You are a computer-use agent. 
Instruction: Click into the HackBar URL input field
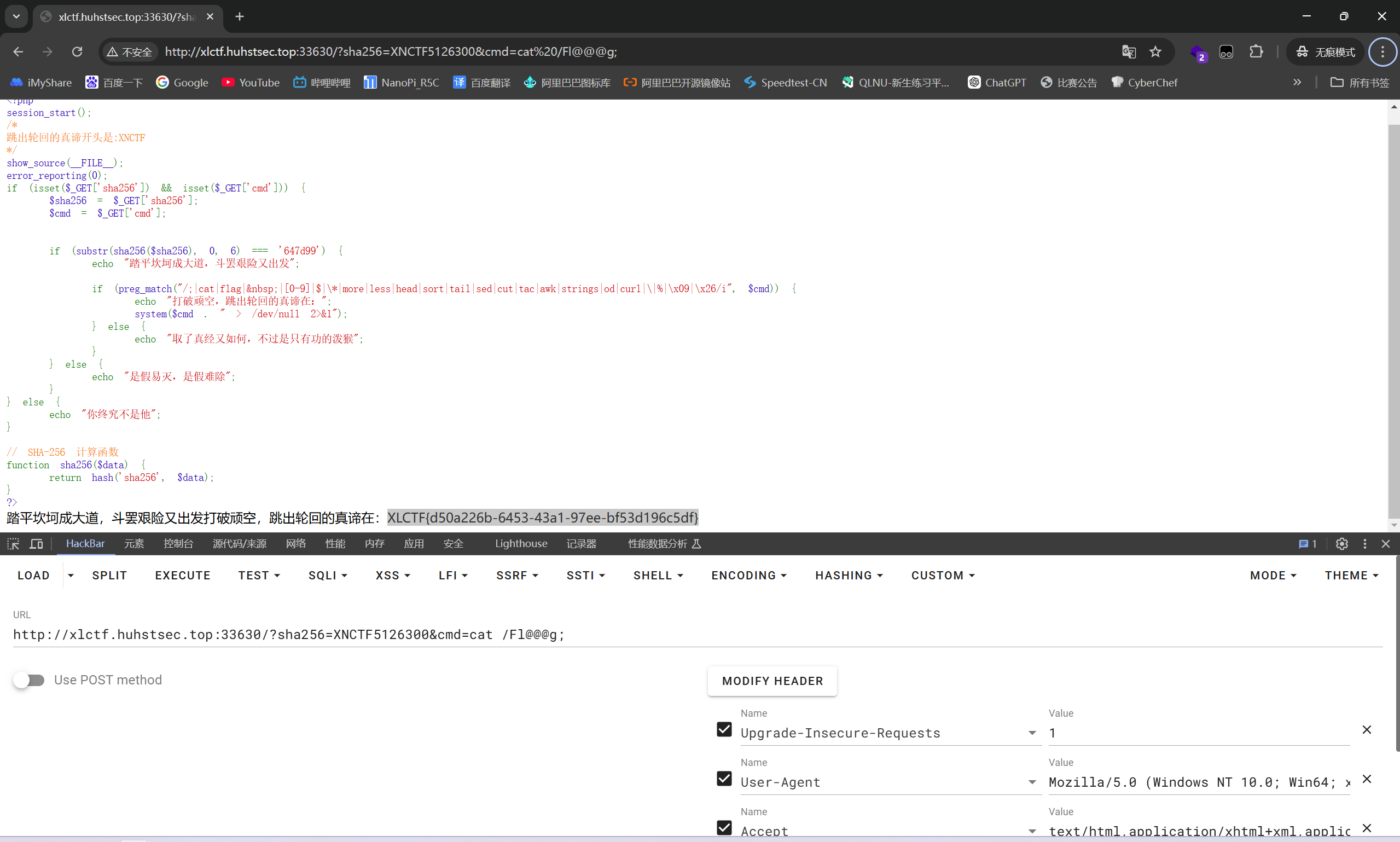click(681, 634)
